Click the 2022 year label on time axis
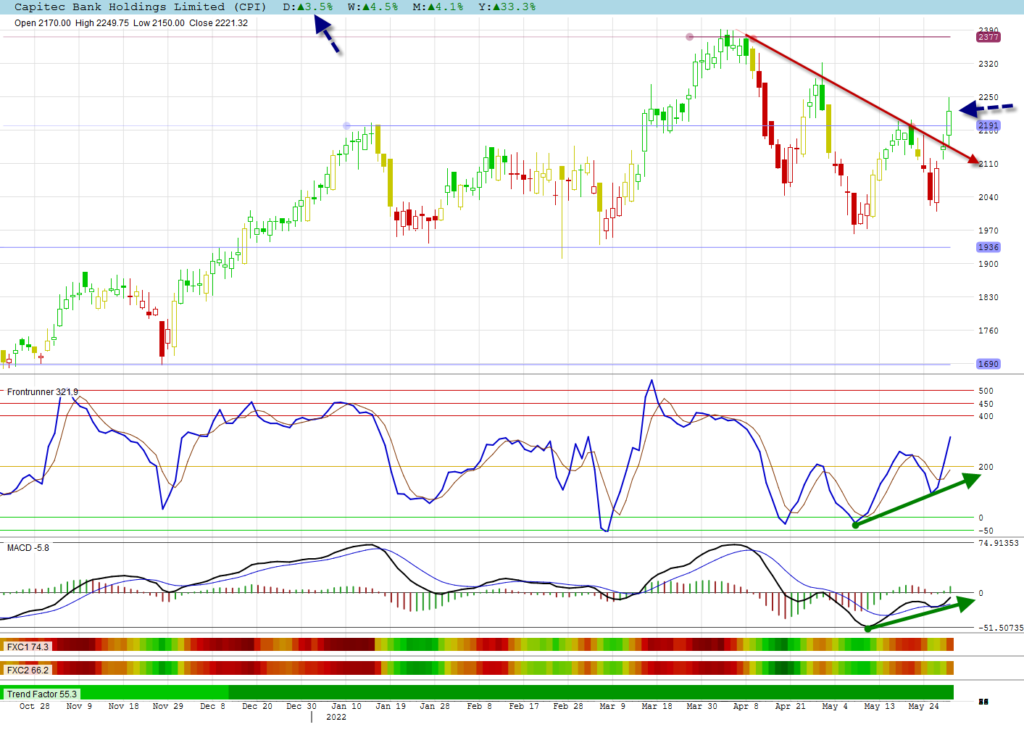 pyautogui.click(x=336, y=717)
